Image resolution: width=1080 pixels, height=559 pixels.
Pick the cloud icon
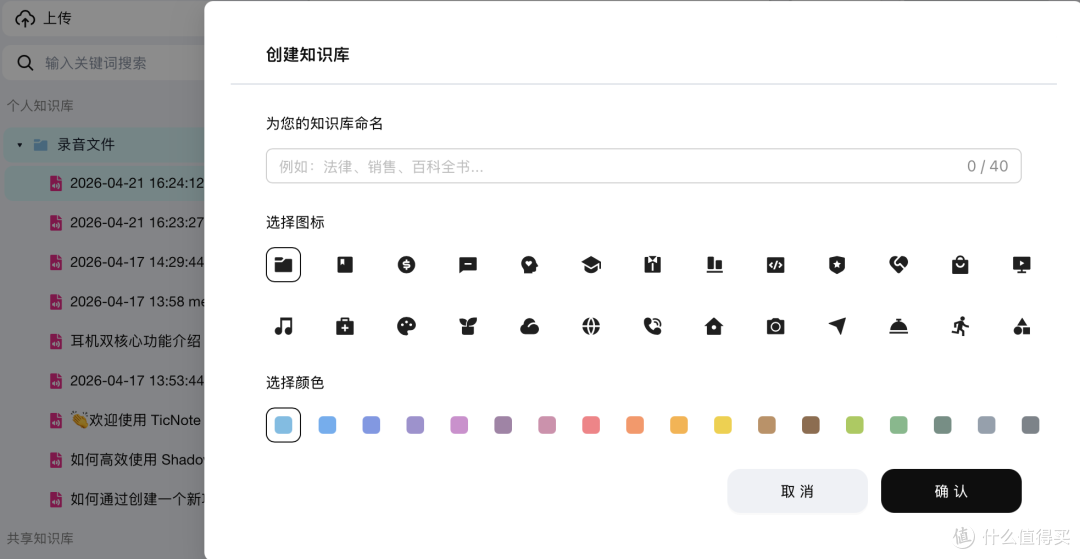pos(529,326)
